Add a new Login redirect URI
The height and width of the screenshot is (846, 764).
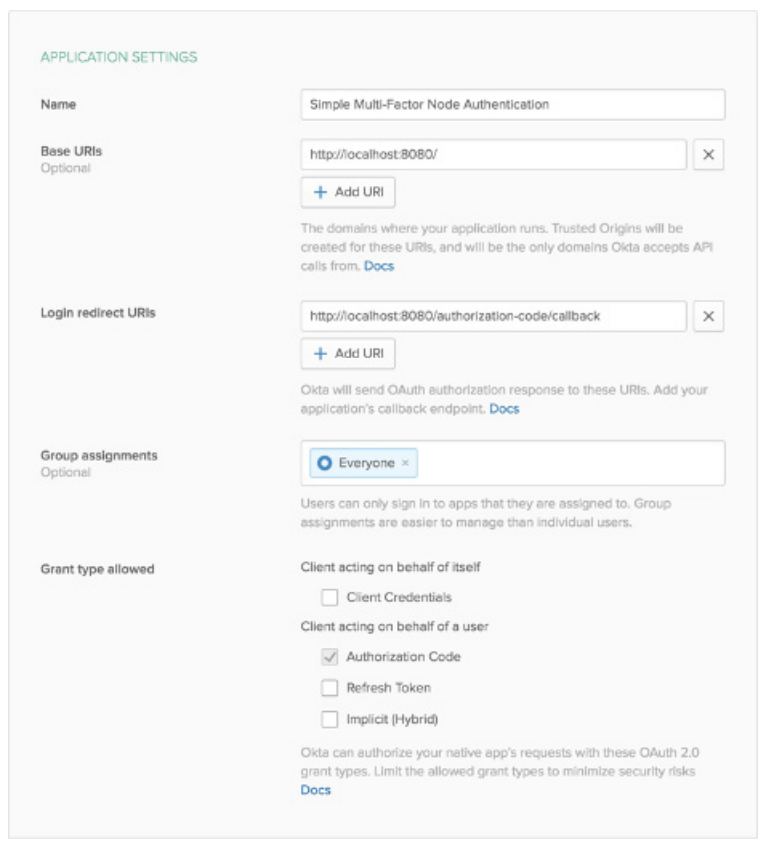coord(348,353)
